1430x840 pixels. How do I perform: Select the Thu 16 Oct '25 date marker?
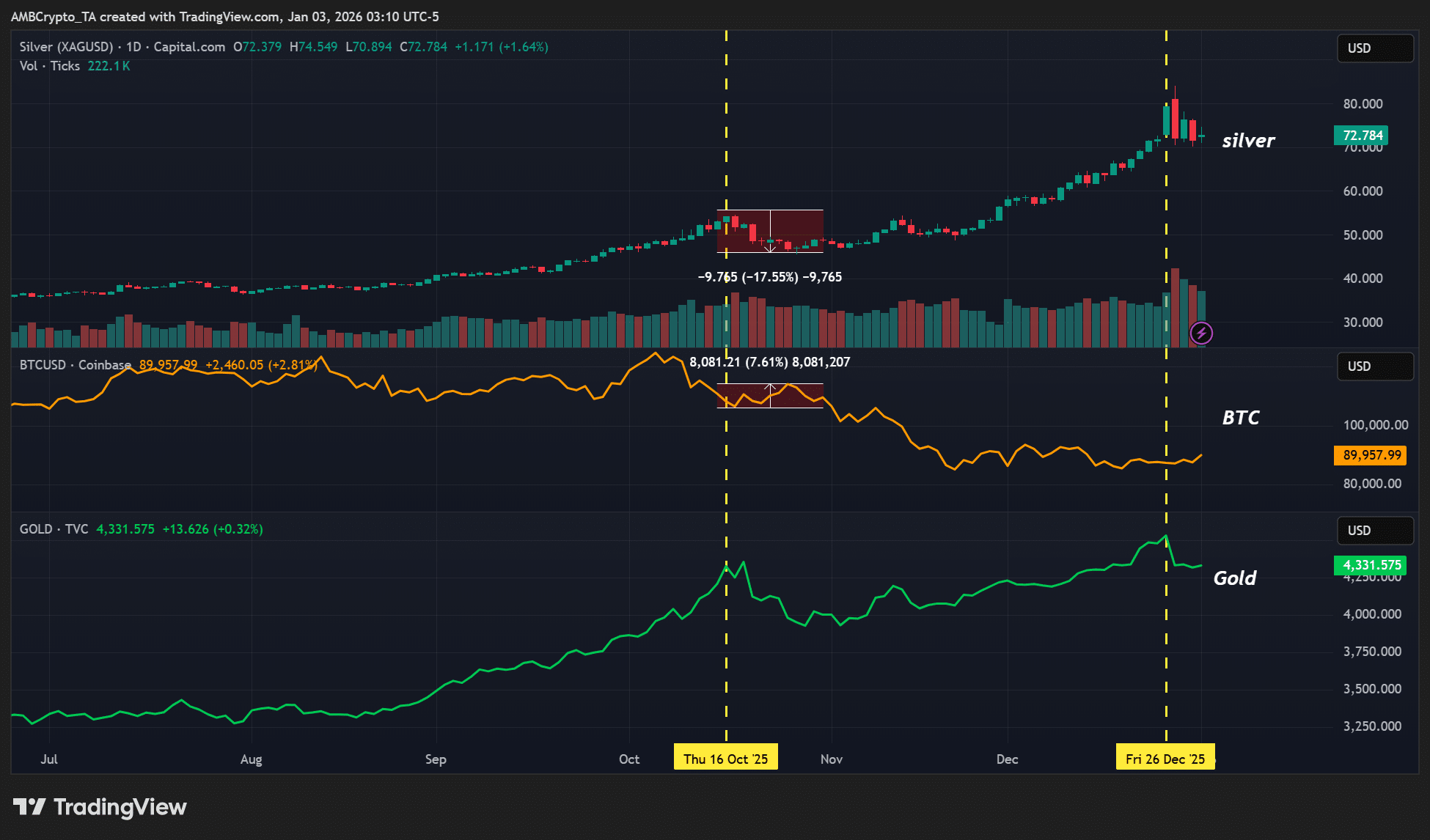tap(725, 759)
